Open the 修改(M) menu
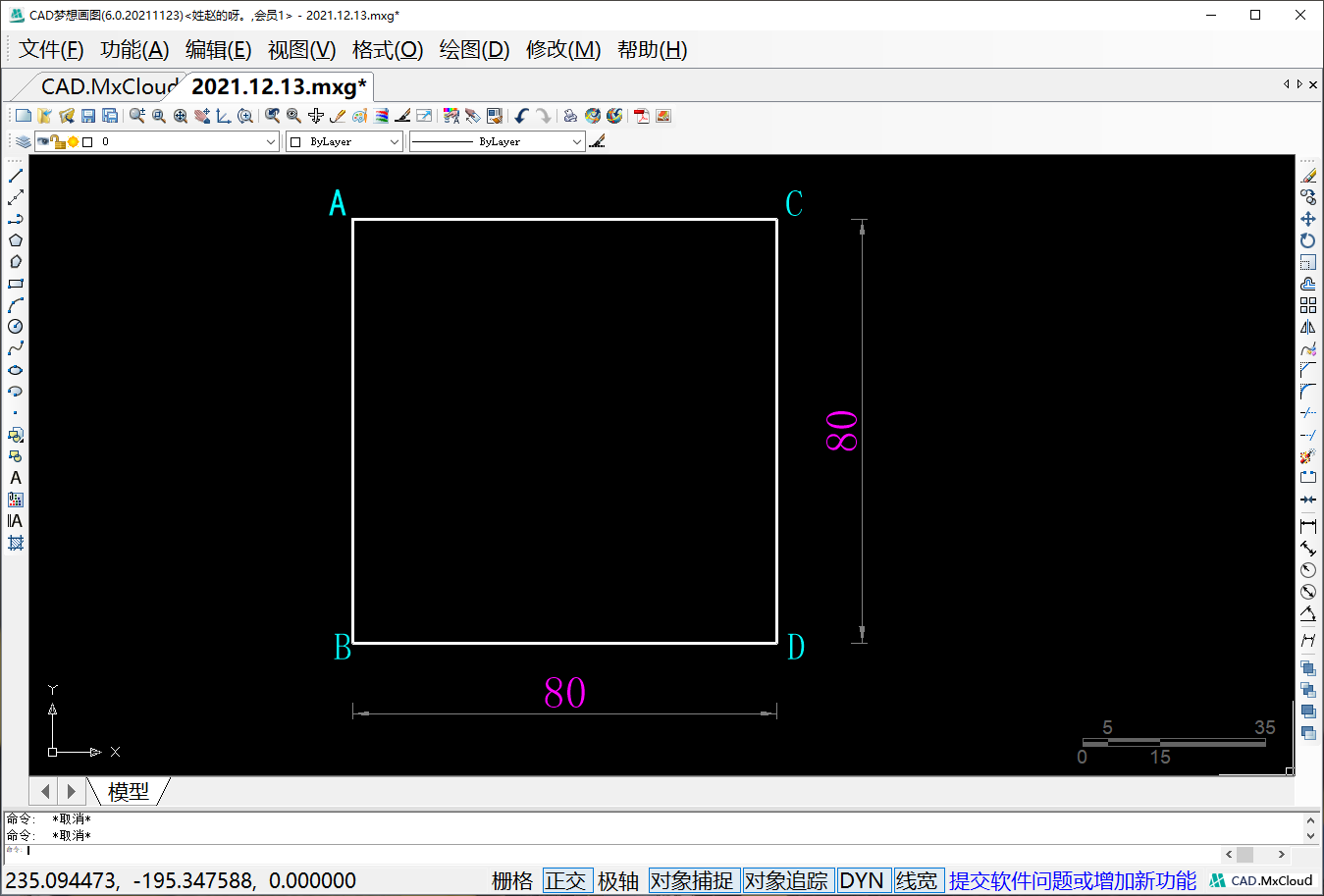The width and height of the screenshot is (1324, 896). tap(563, 50)
